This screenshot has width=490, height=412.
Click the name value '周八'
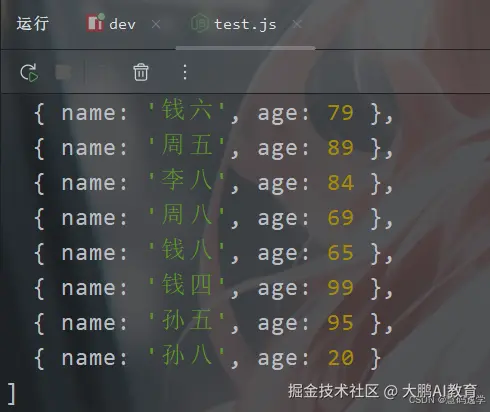(187, 215)
